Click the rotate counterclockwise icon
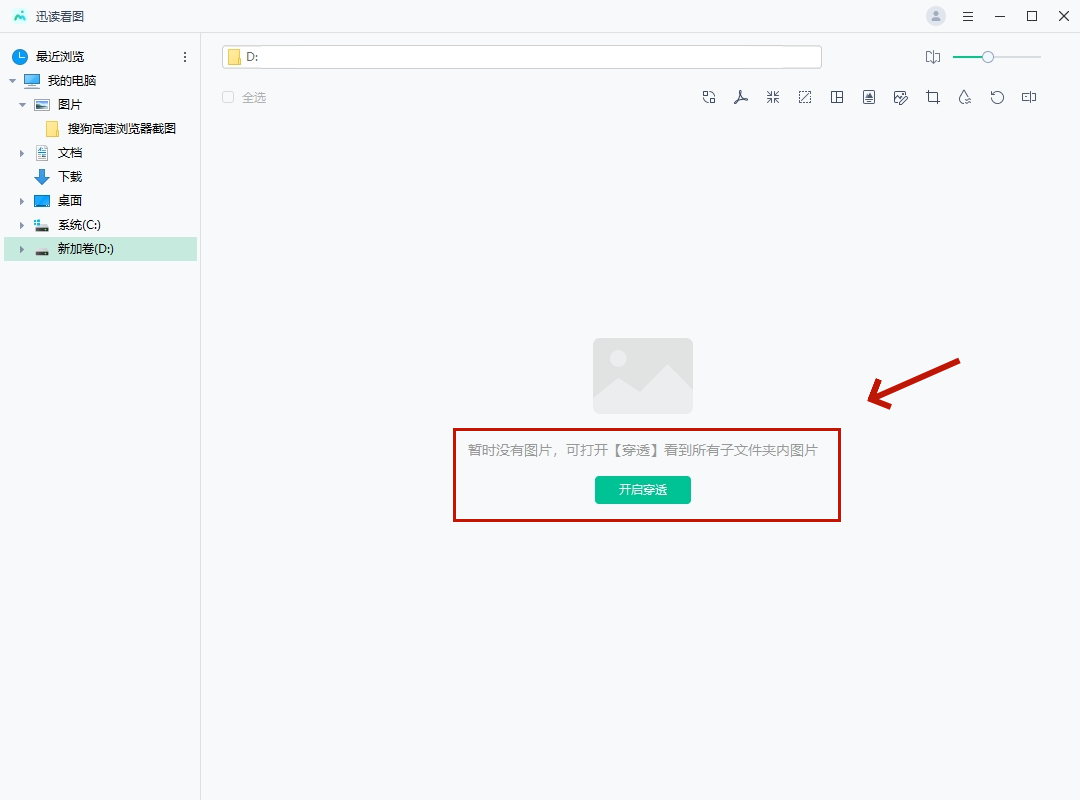Screen dimensions: 1080x800 [x=997, y=97]
